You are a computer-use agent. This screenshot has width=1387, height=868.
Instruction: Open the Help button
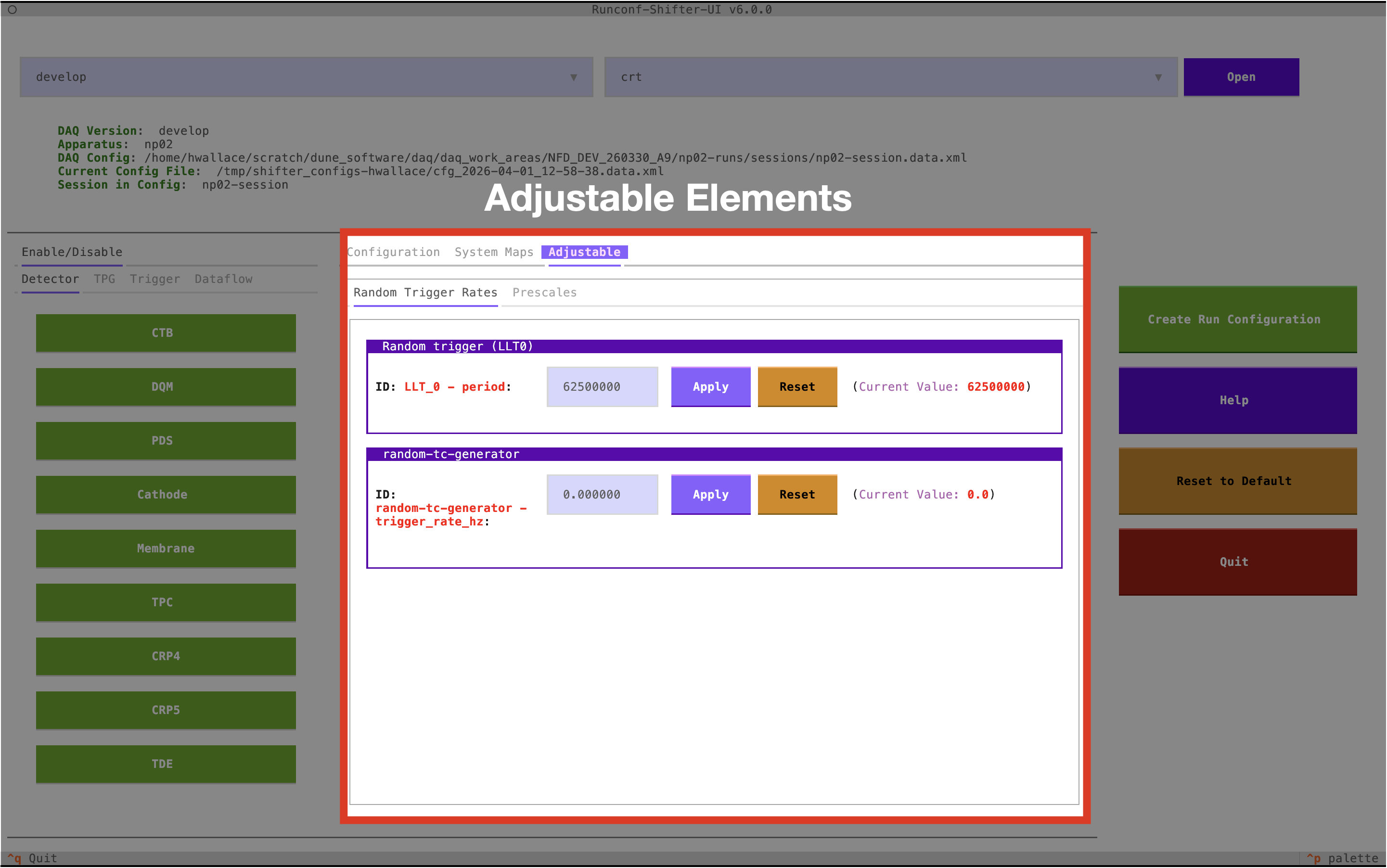(1237, 401)
